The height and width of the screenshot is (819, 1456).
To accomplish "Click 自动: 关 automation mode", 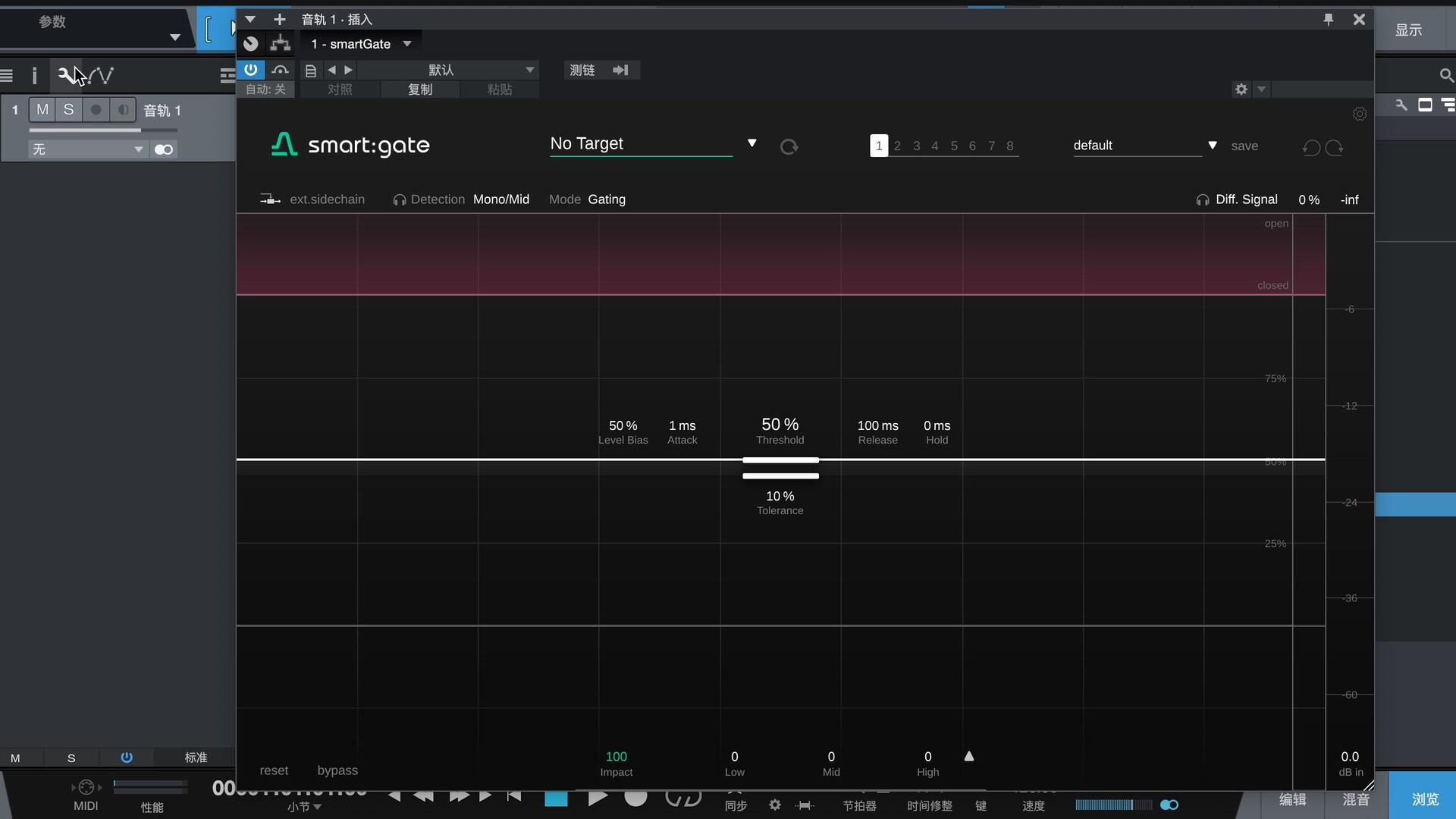I will (265, 89).
